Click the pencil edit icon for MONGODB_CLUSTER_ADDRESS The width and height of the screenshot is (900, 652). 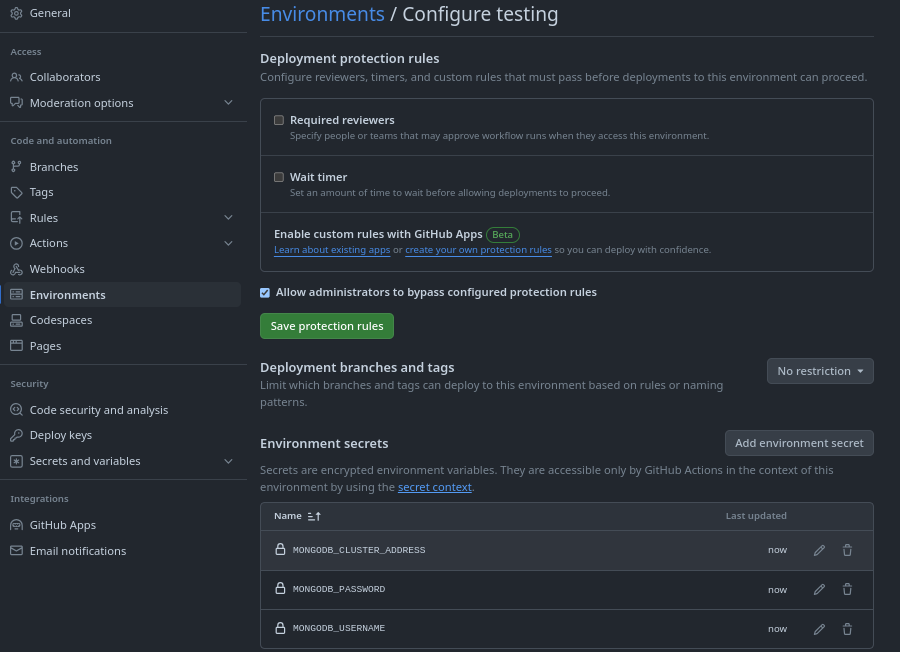819,550
